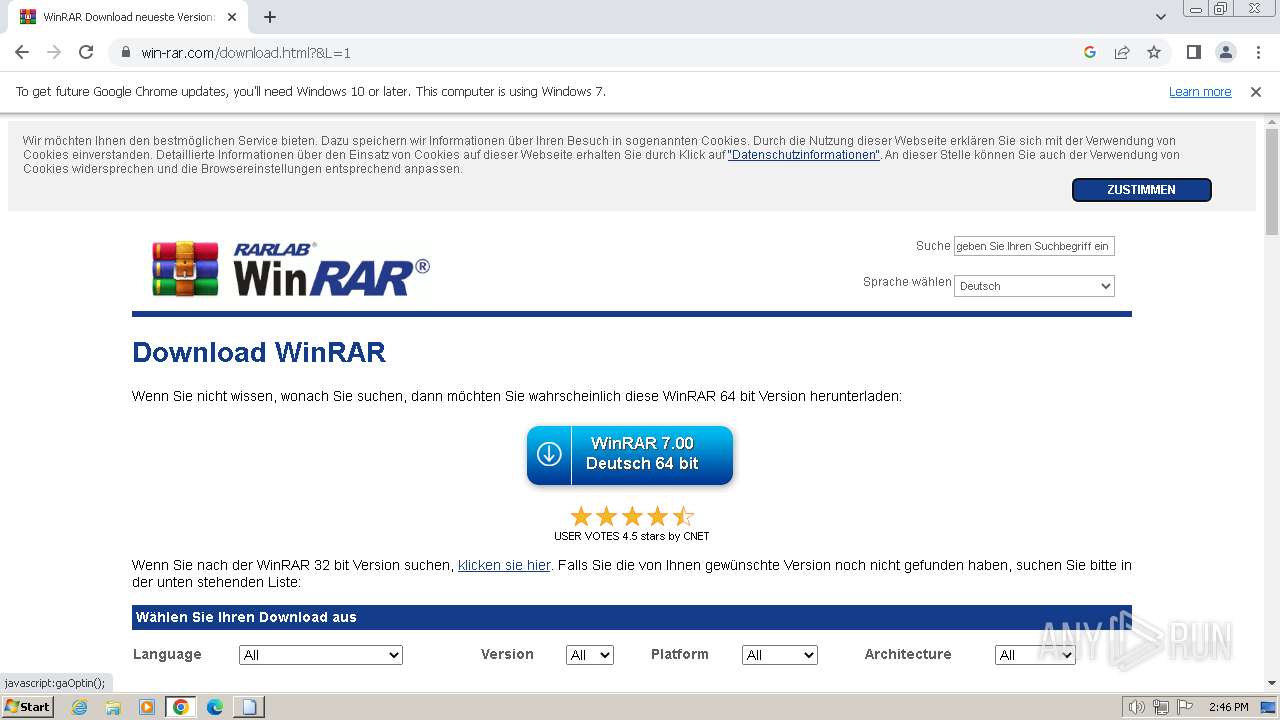Click the address bar URL

coord(246,53)
